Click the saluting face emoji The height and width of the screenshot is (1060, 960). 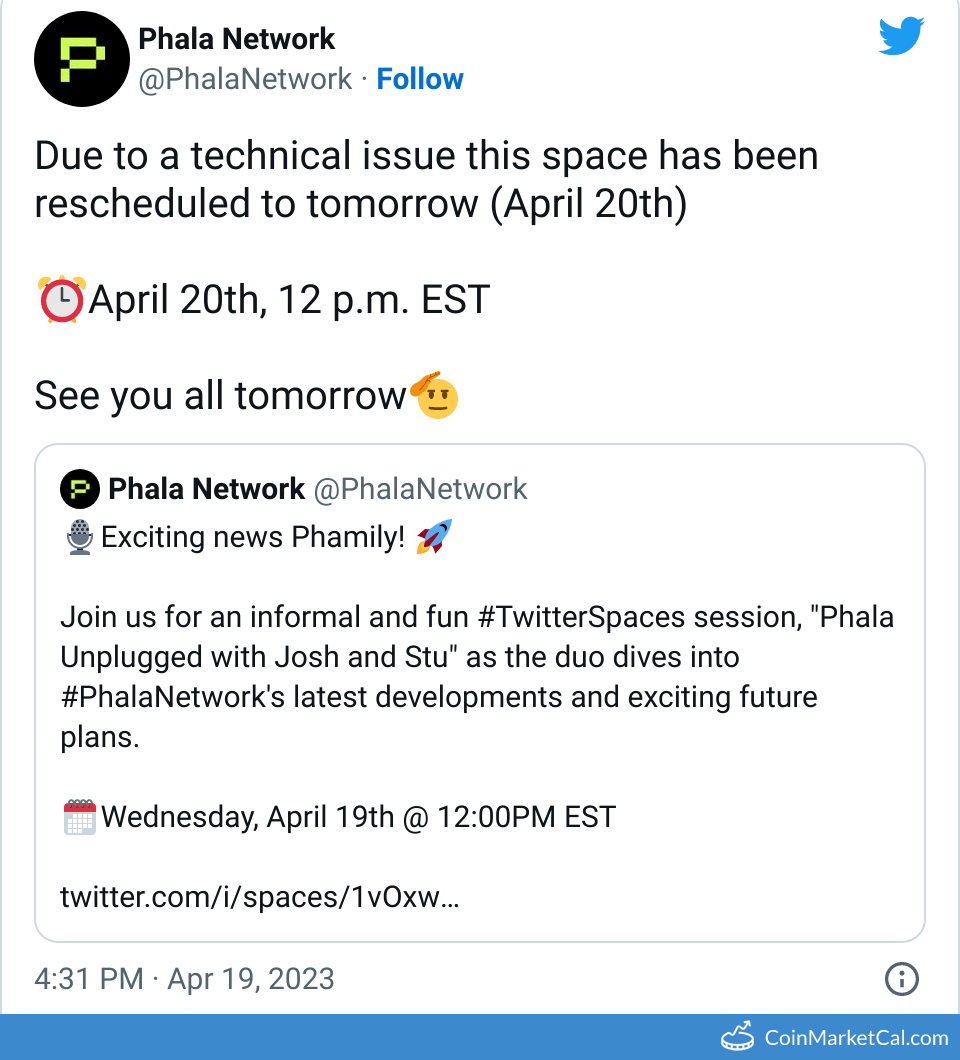[x=434, y=394]
